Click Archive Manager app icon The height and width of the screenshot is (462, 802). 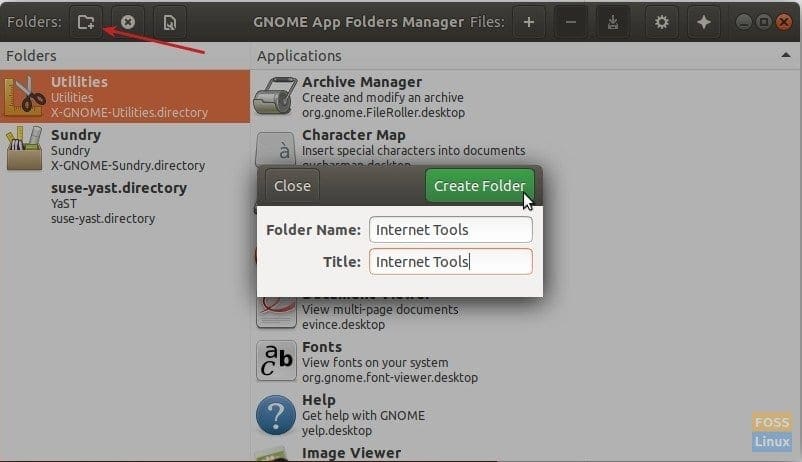[275, 96]
